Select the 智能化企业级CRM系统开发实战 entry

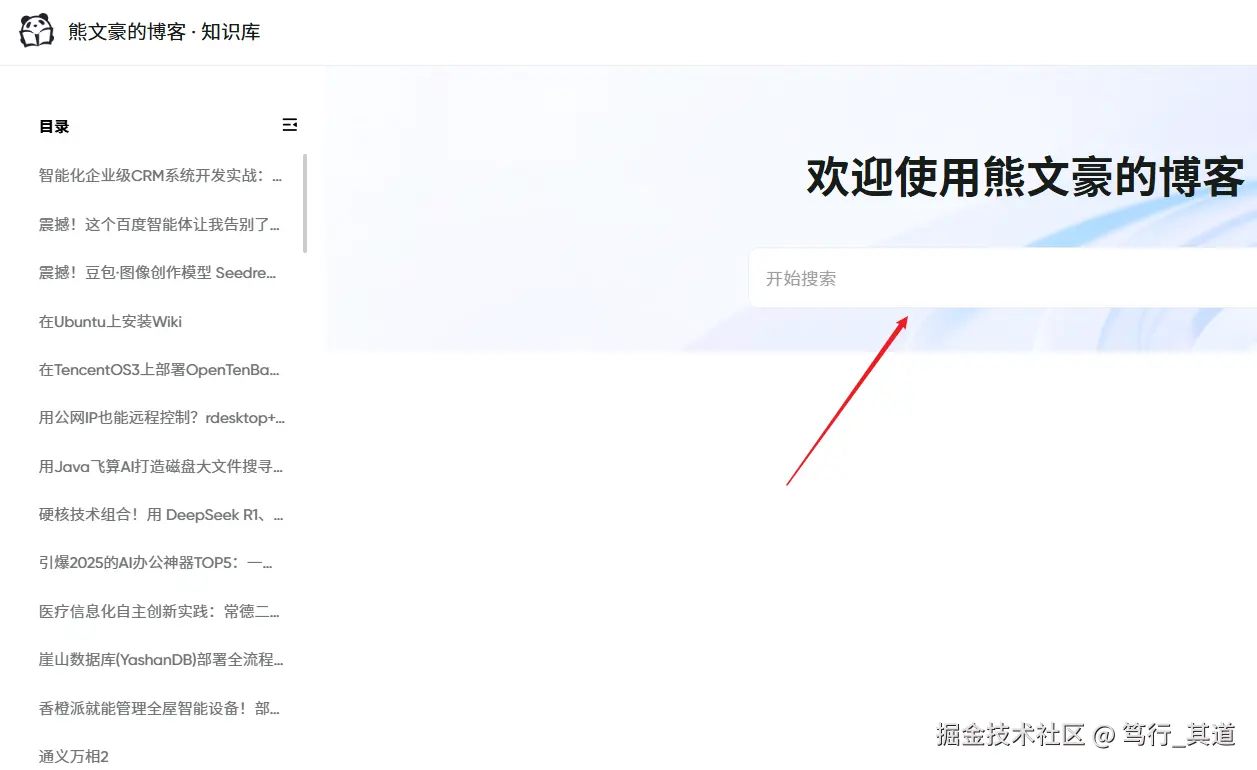coord(160,176)
